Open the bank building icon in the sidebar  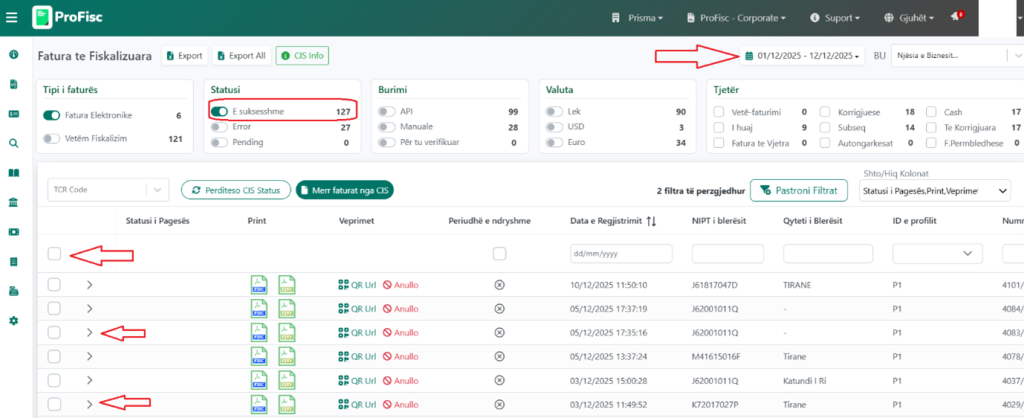point(13,202)
